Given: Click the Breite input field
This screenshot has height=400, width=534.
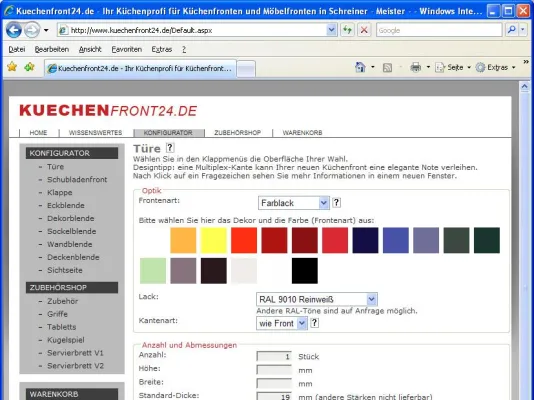Looking at the screenshot, I should tap(274, 383).
